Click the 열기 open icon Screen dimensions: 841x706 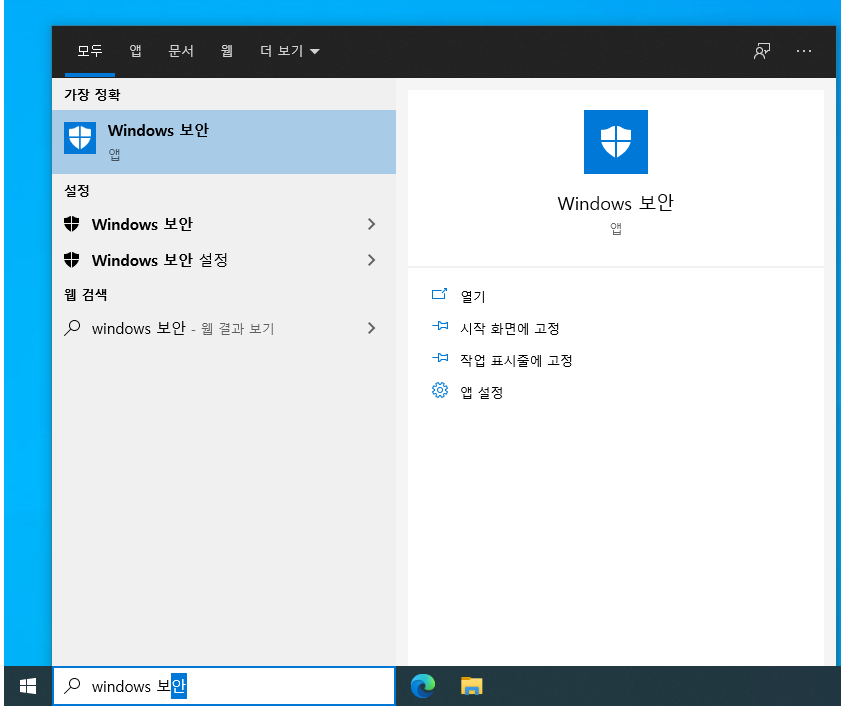coord(439,294)
